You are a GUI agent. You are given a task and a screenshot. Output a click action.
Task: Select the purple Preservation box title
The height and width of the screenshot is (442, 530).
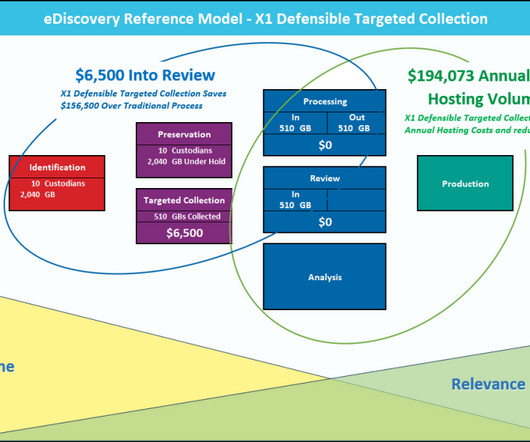point(184,134)
